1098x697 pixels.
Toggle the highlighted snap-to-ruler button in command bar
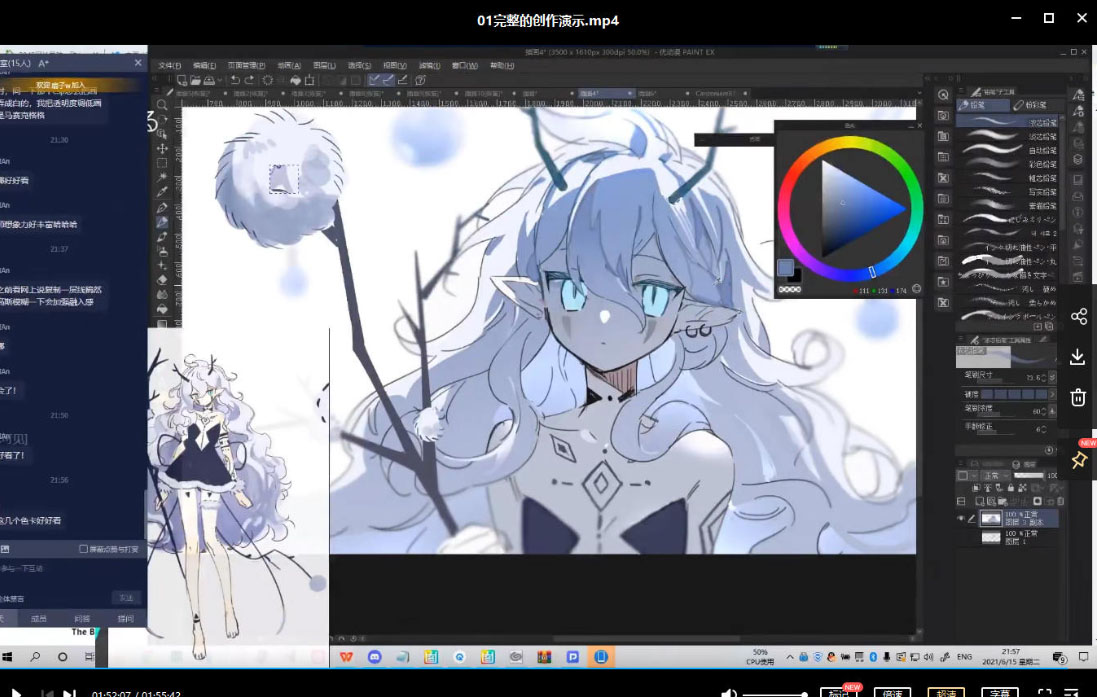click(x=374, y=81)
